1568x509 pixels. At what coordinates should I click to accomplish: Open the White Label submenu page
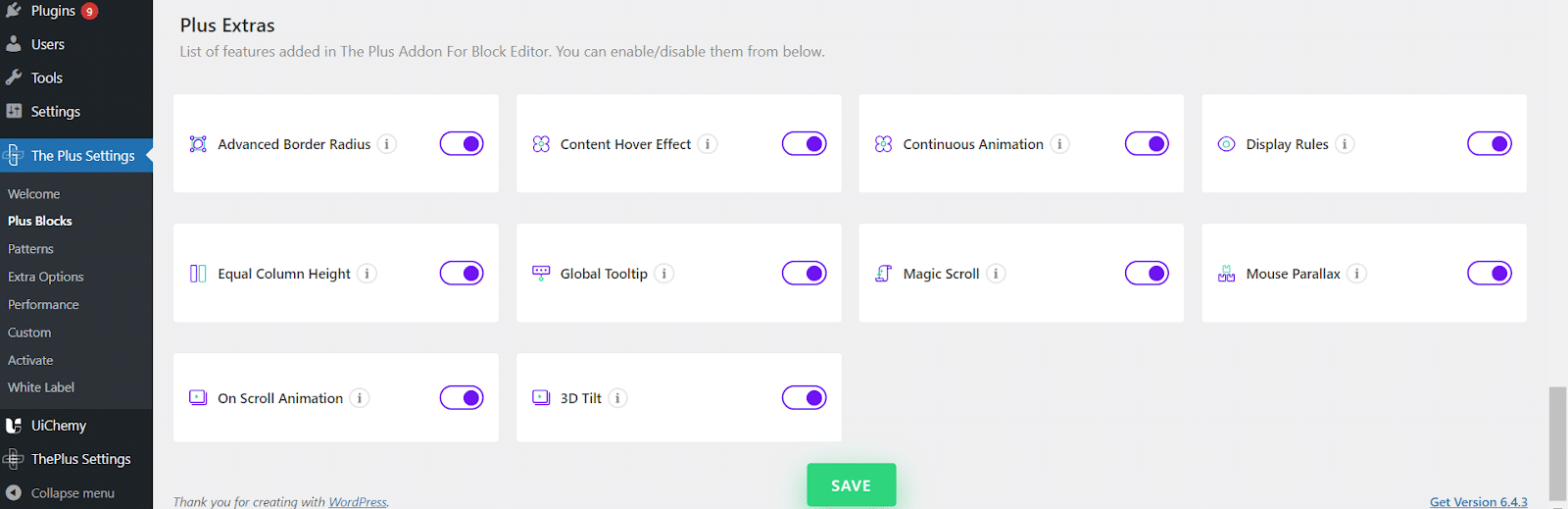[41, 387]
